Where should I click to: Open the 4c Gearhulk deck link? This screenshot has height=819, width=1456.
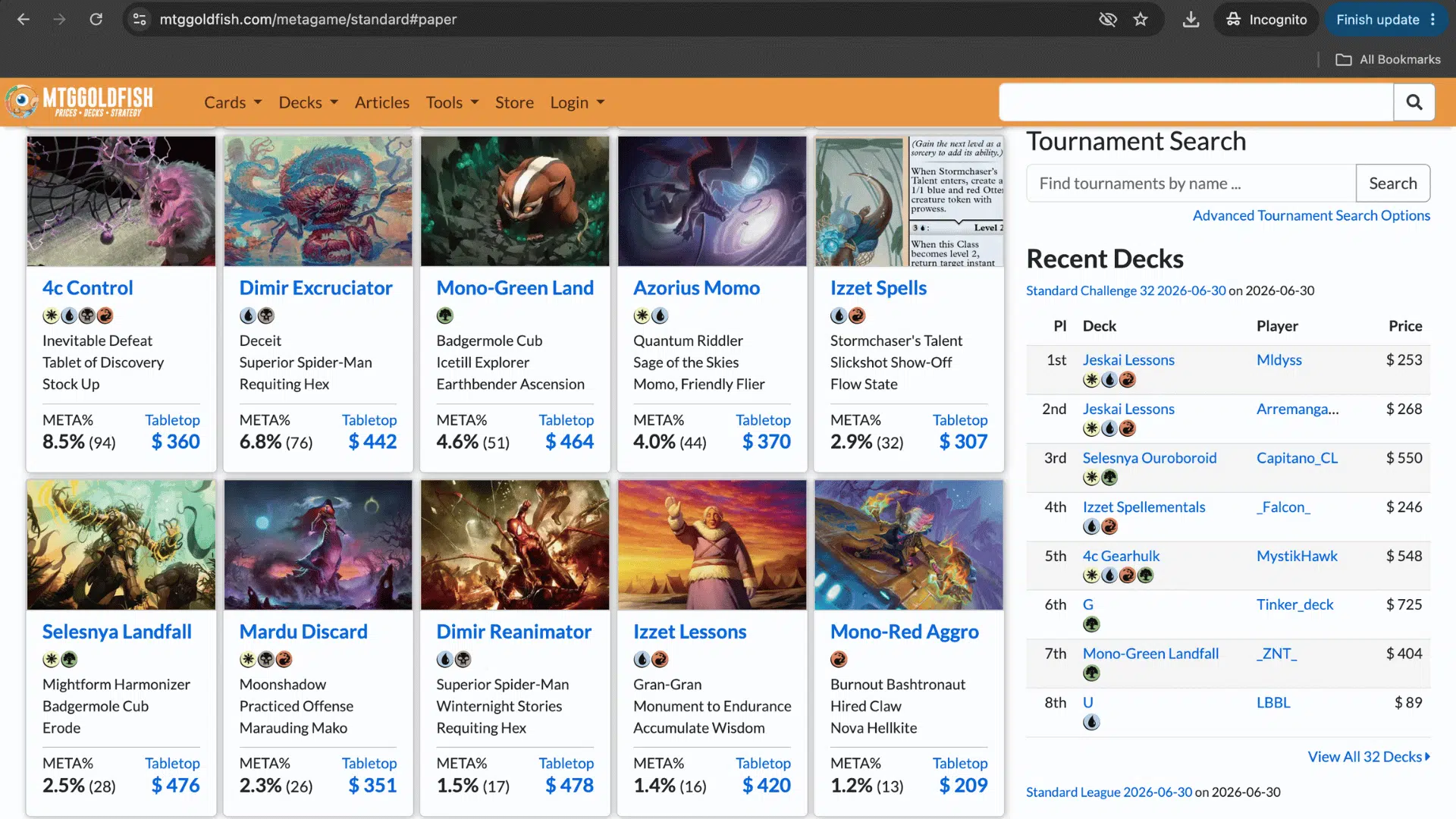click(1121, 555)
